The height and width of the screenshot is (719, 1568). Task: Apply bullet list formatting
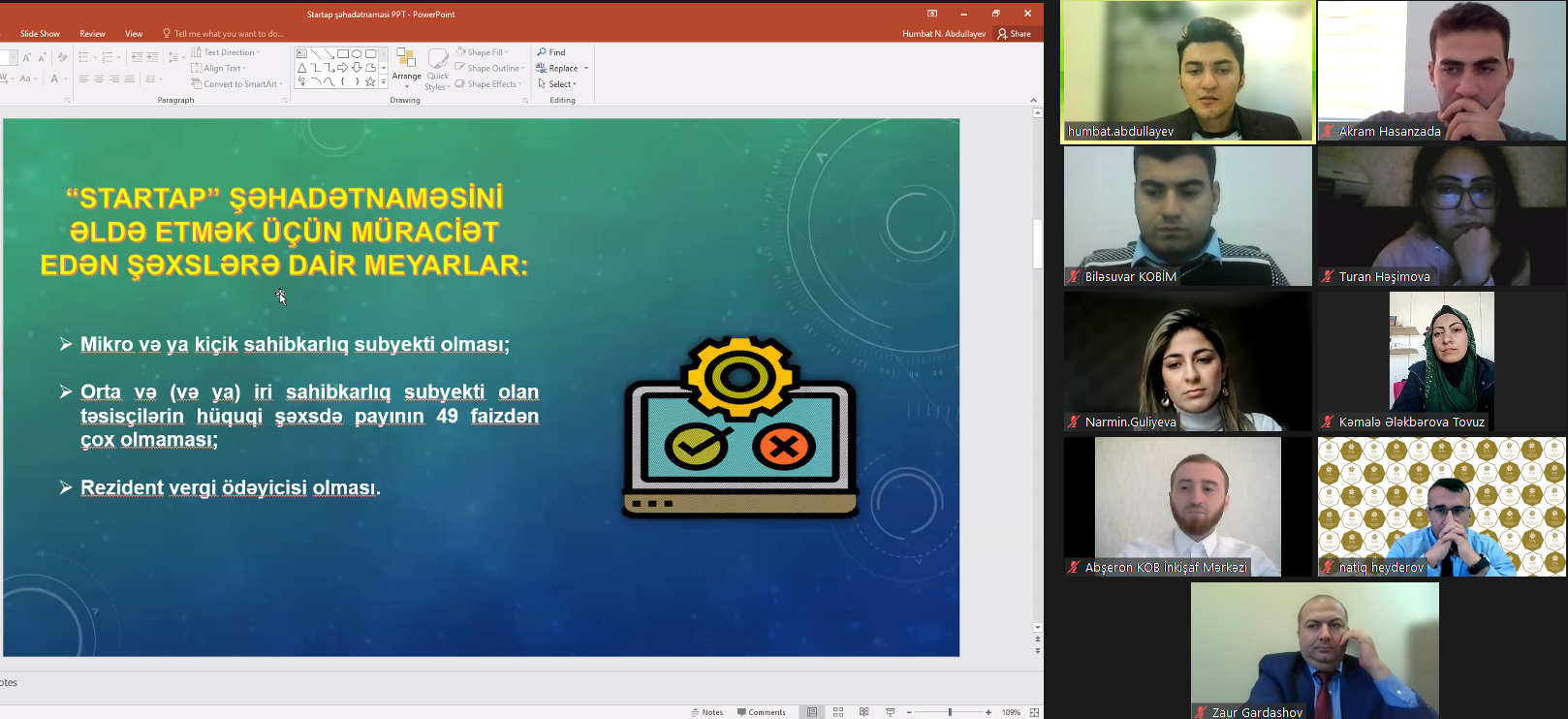tap(83, 58)
